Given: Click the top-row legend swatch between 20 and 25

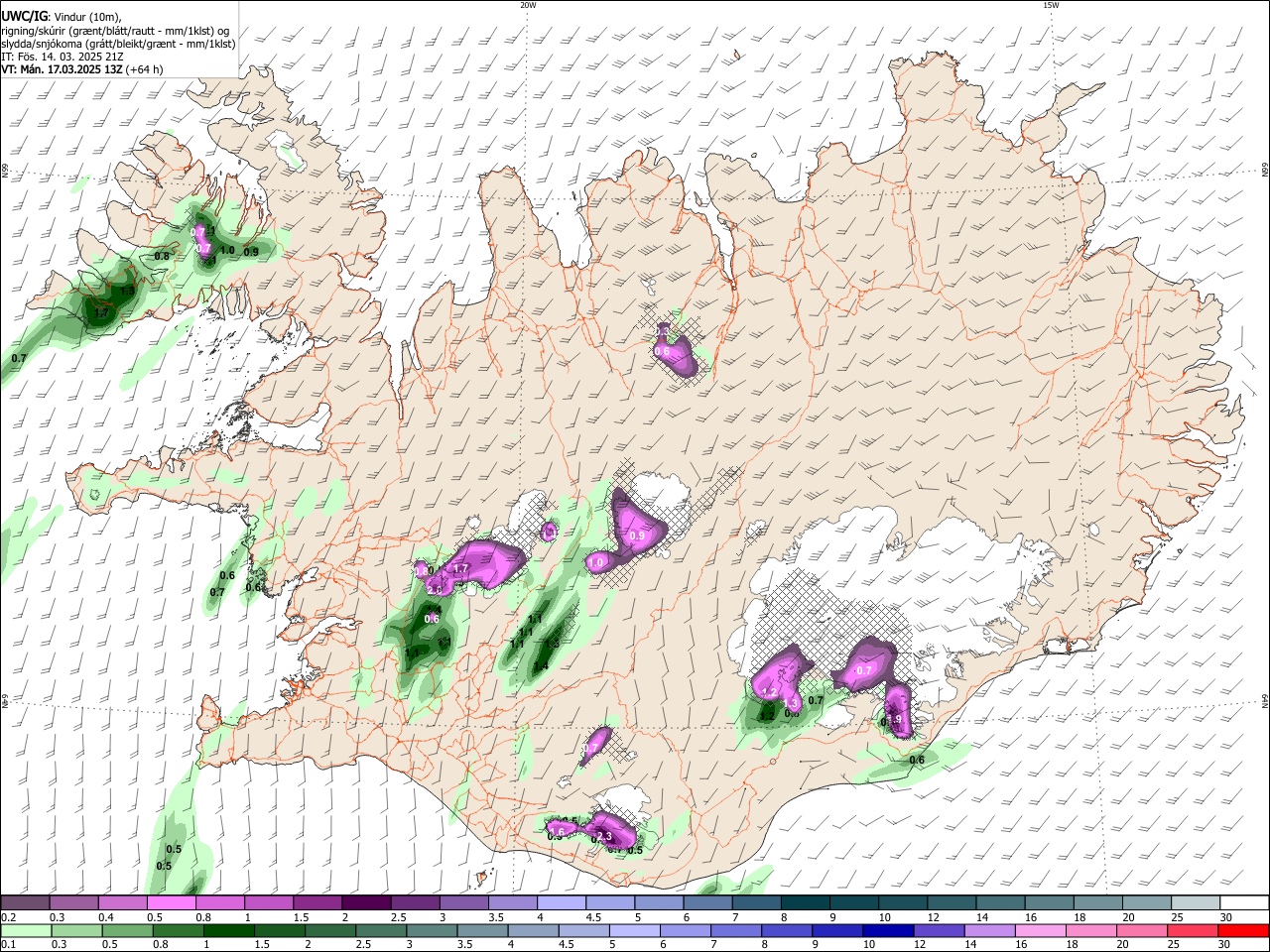Looking at the screenshot, I should pyautogui.click(x=1147, y=903).
